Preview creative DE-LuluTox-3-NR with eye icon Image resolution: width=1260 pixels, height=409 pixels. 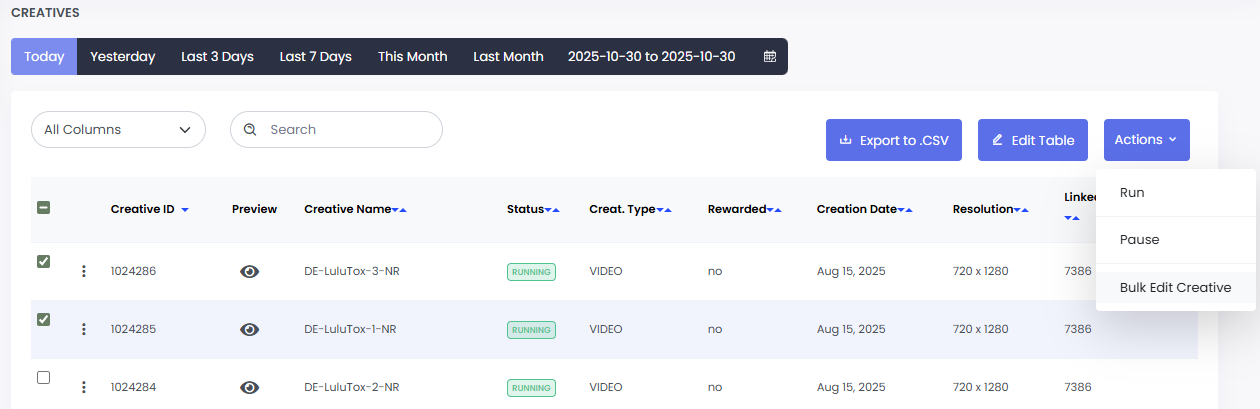[250, 271]
